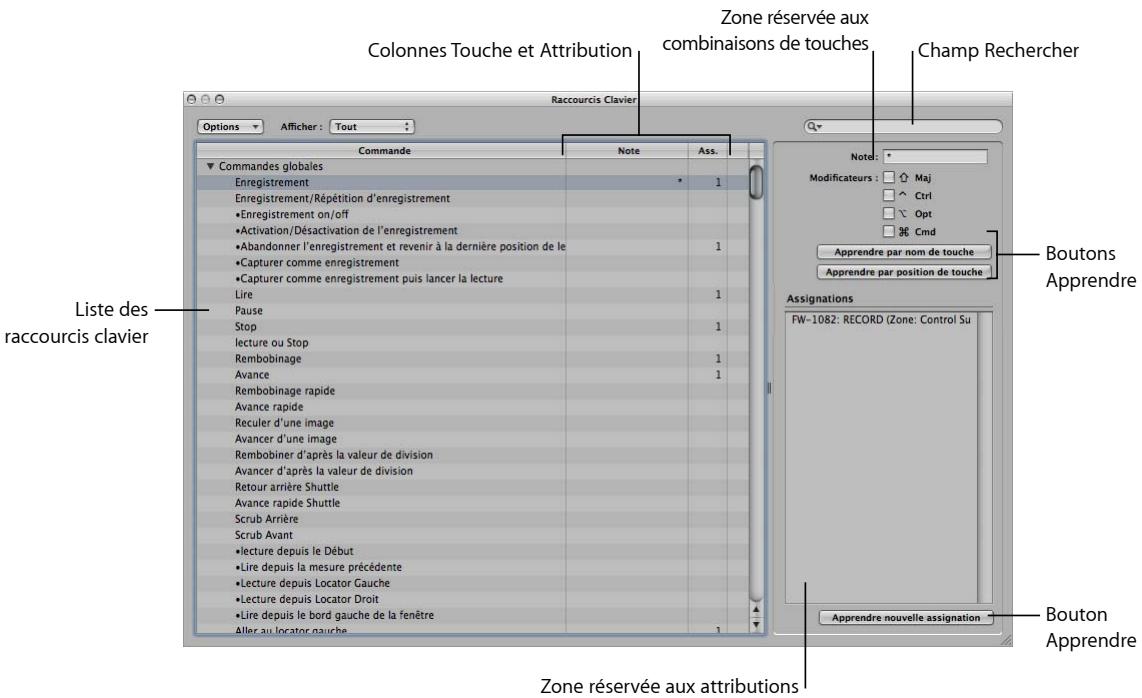This screenshot has height=698, width=1142.
Task: Select •Lecture depuis Locator Gauche row
Action: click(x=472, y=584)
